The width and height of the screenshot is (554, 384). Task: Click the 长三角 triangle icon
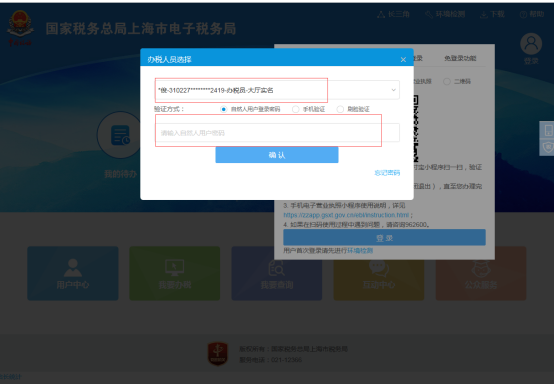pos(381,14)
